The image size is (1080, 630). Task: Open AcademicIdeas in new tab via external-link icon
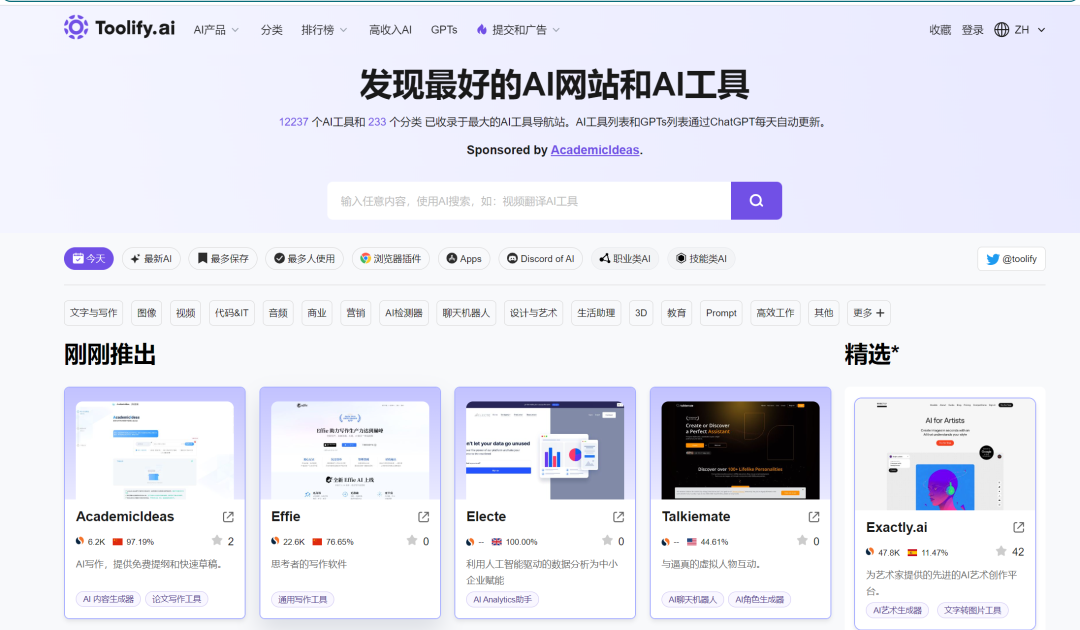point(227,517)
